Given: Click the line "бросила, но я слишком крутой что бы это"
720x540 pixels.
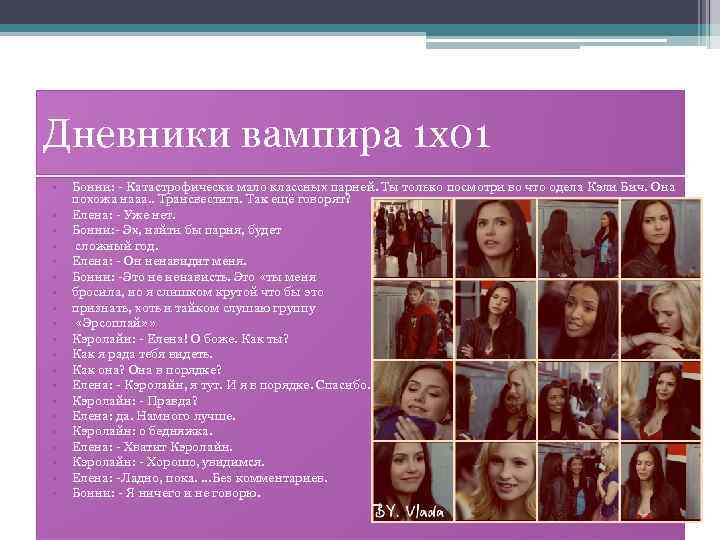Looking at the screenshot, I should click(x=197, y=292).
